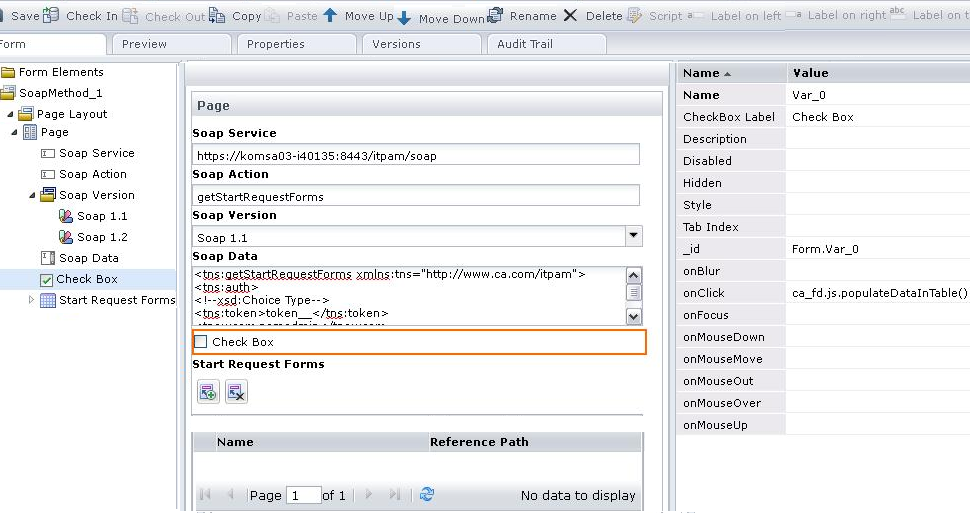The image size is (970, 513).
Task: Click the Rename toolbar icon
Action: [x=497, y=16]
